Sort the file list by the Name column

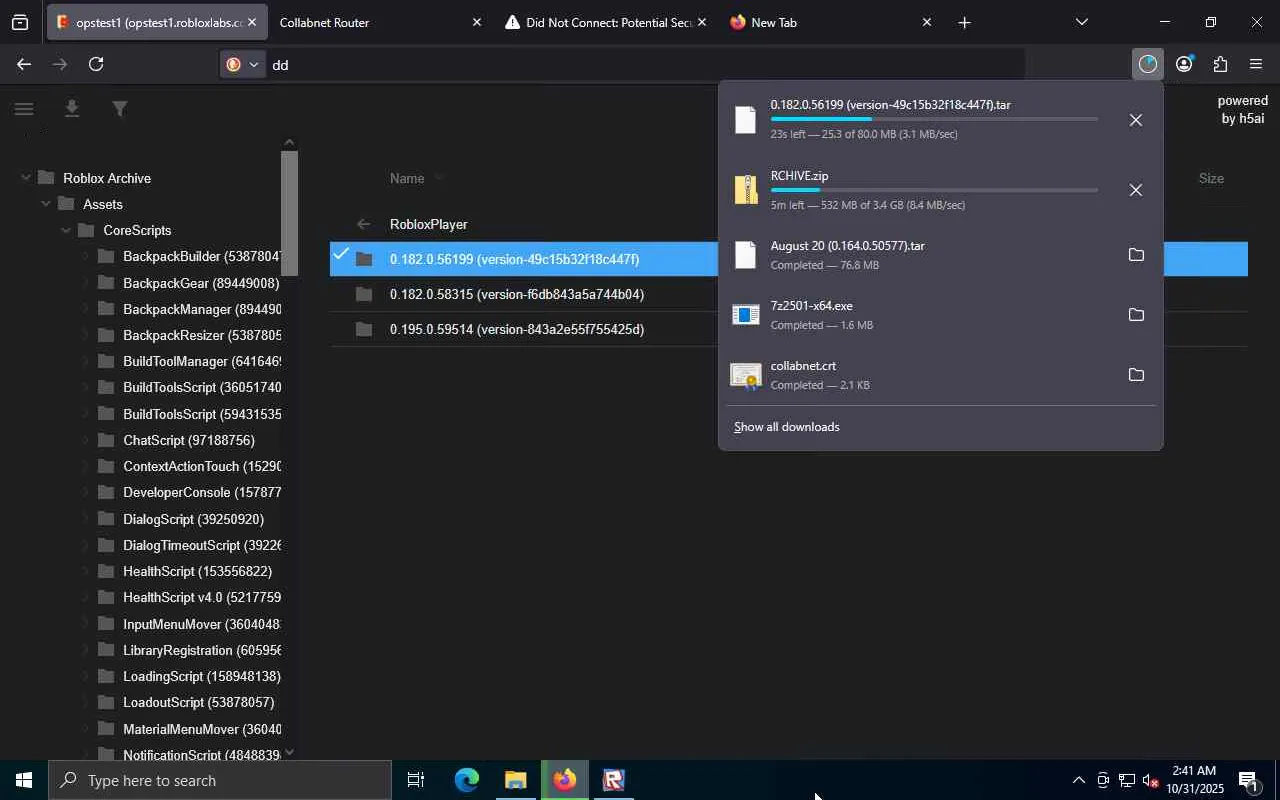pos(407,178)
